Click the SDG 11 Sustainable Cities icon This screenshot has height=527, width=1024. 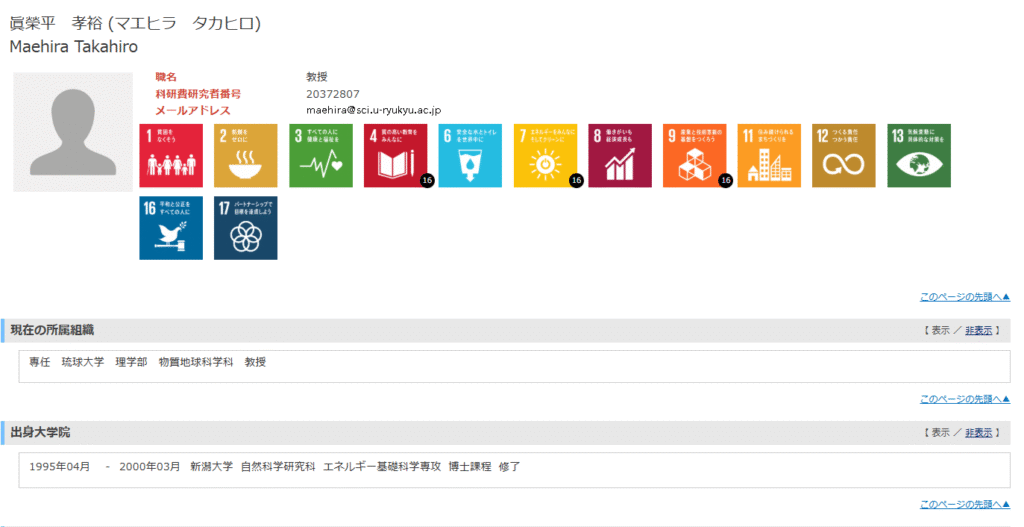pos(769,155)
